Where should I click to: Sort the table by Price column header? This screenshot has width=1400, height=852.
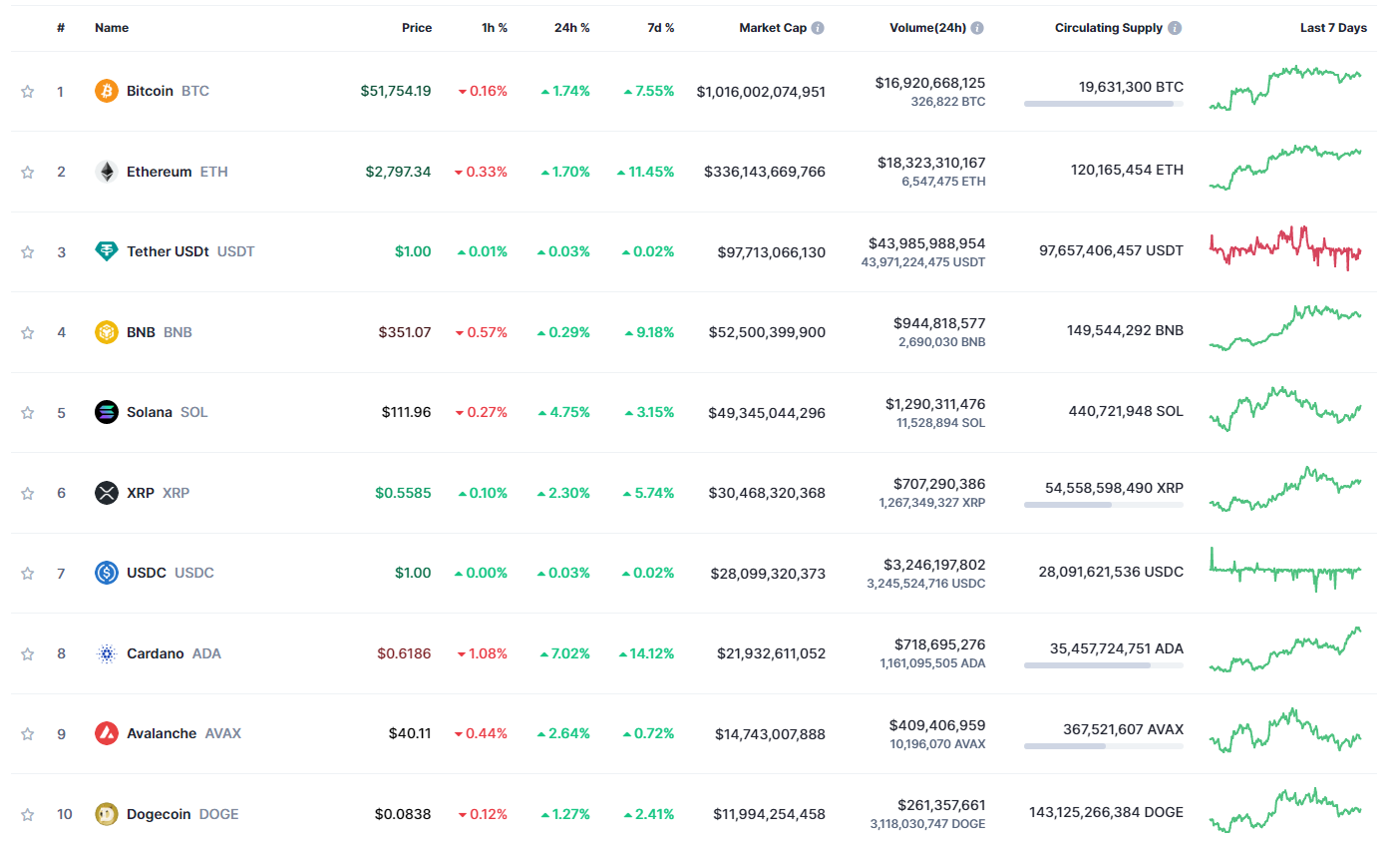click(x=417, y=28)
